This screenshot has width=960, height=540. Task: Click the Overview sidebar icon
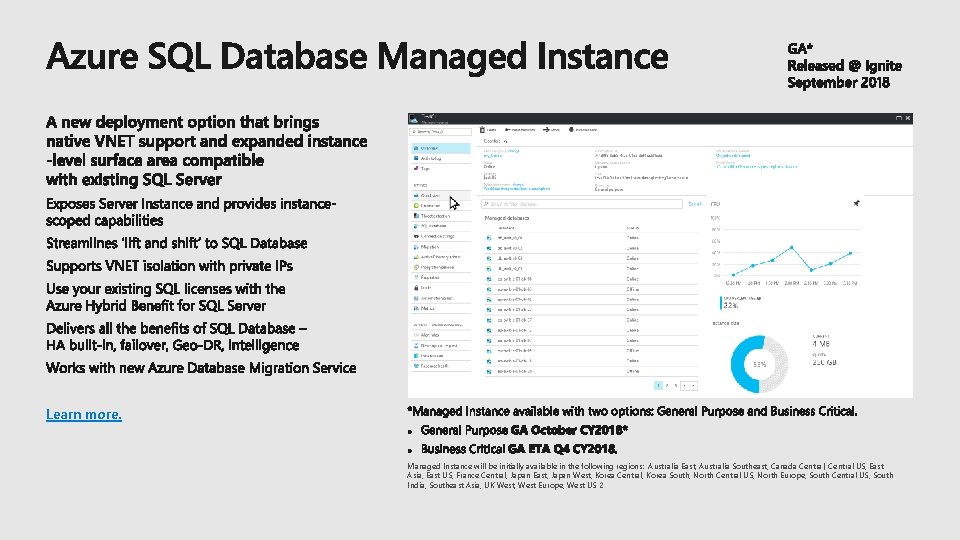click(x=416, y=148)
